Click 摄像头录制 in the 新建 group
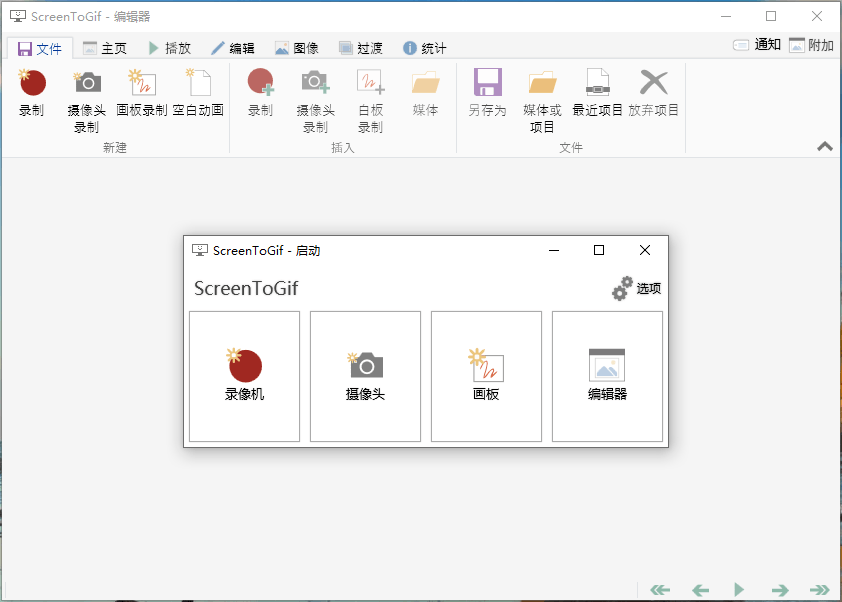Viewport: 842px width, 602px height. click(x=87, y=101)
